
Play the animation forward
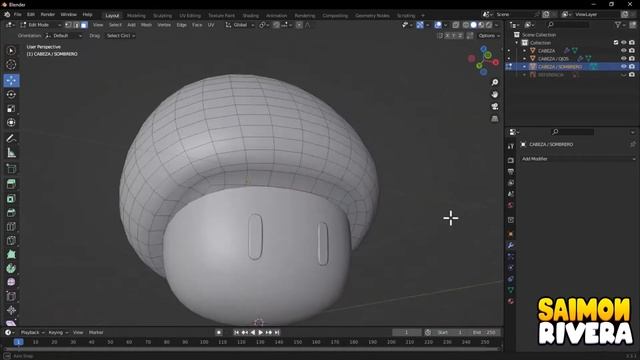(x=261, y=333)
